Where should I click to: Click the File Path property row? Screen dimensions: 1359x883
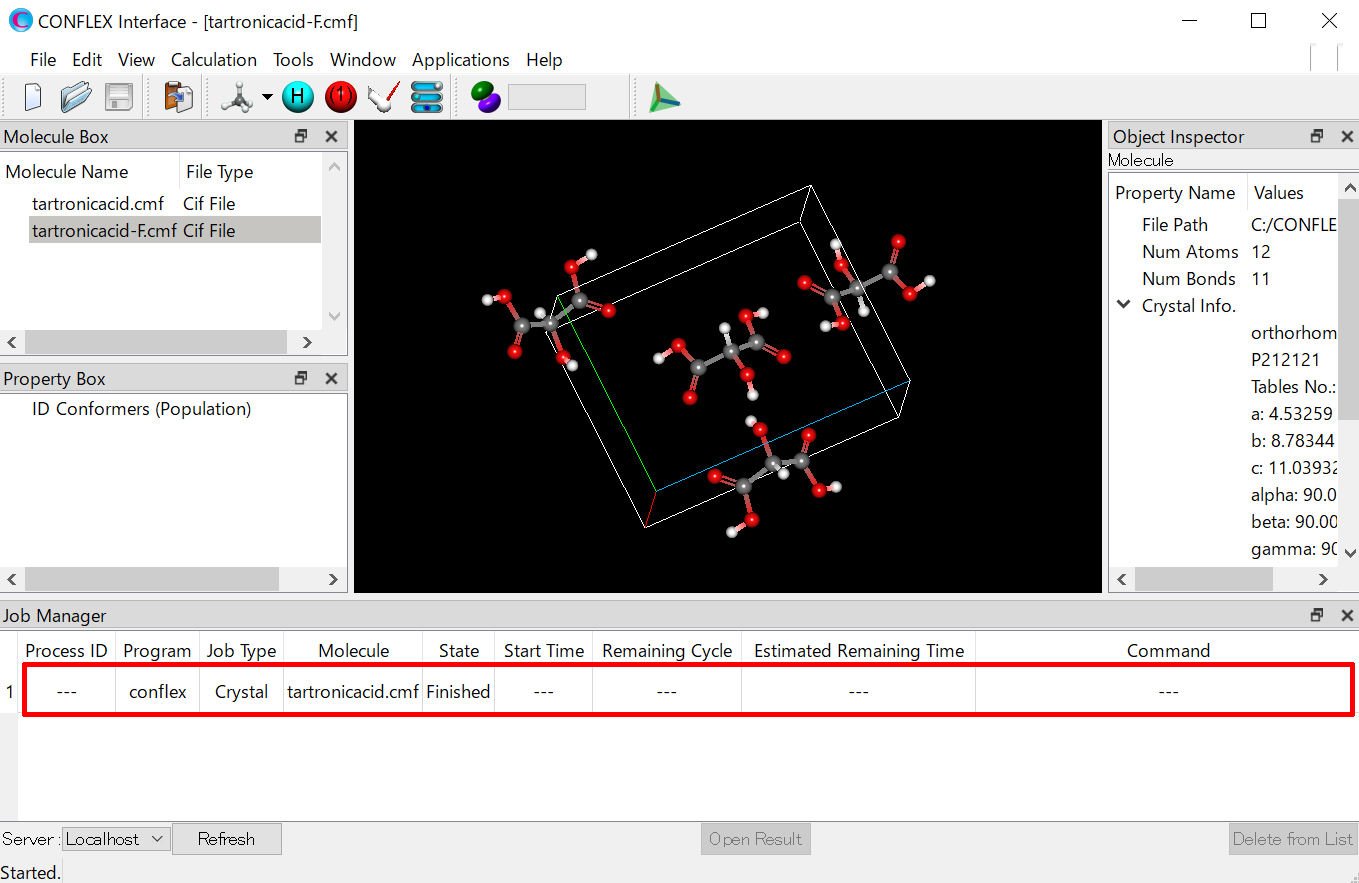[1223, 225]
